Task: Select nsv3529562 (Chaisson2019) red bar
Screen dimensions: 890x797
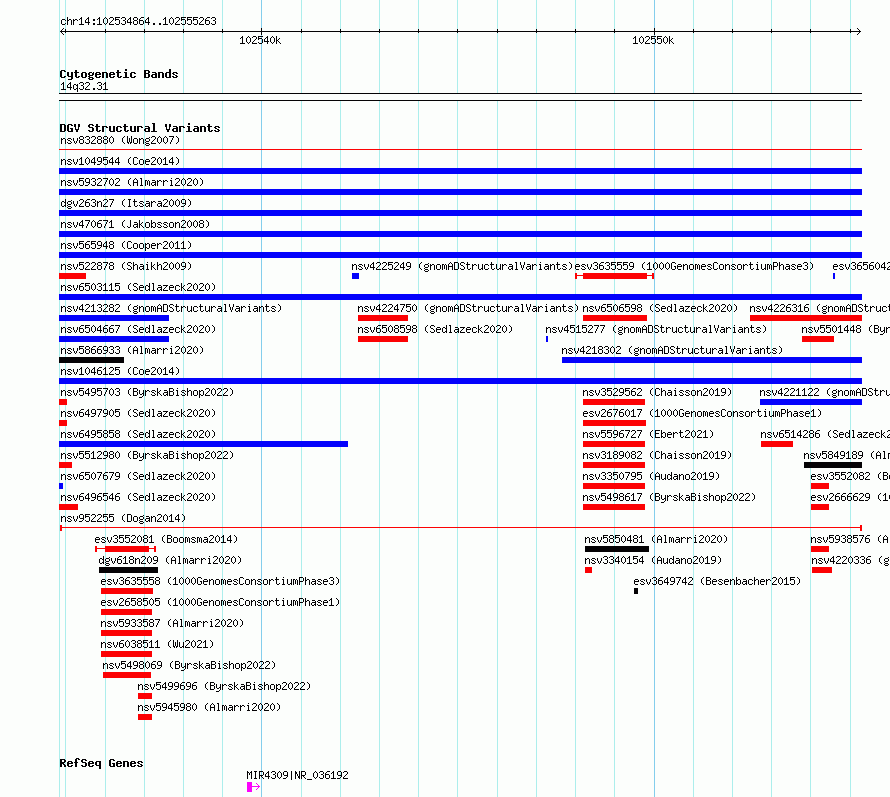Action: tap(614, 402)
